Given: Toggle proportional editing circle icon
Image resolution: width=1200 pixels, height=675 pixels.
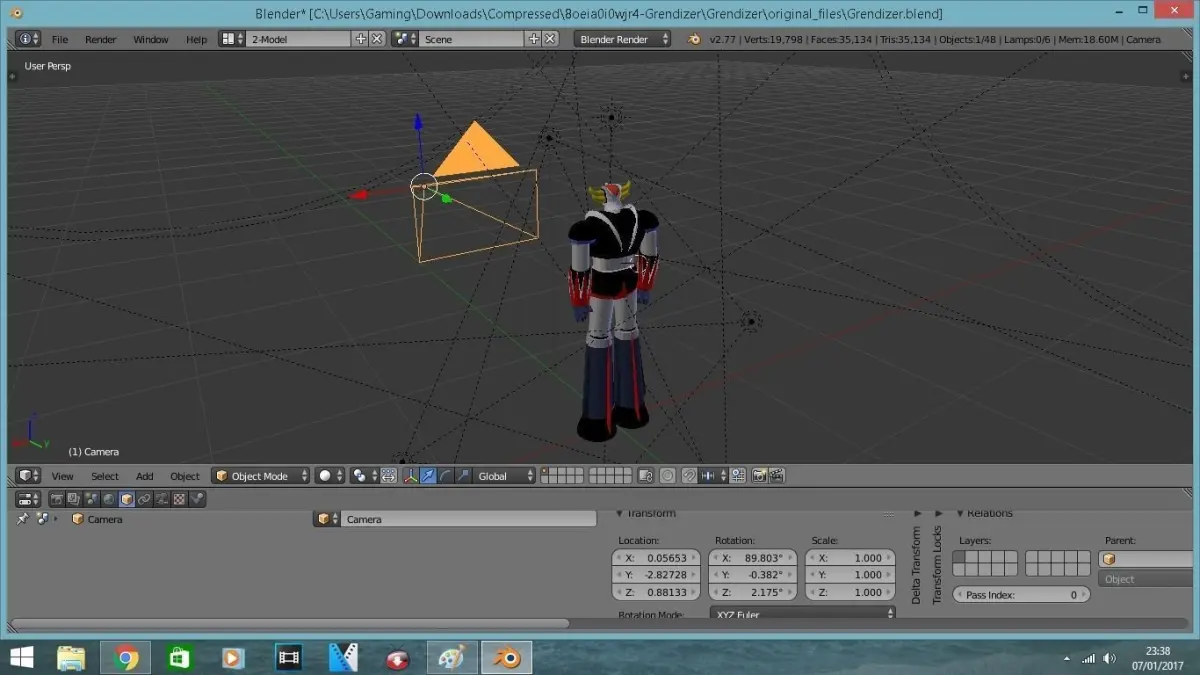Looking at the screenshot, I should point(667,476).
